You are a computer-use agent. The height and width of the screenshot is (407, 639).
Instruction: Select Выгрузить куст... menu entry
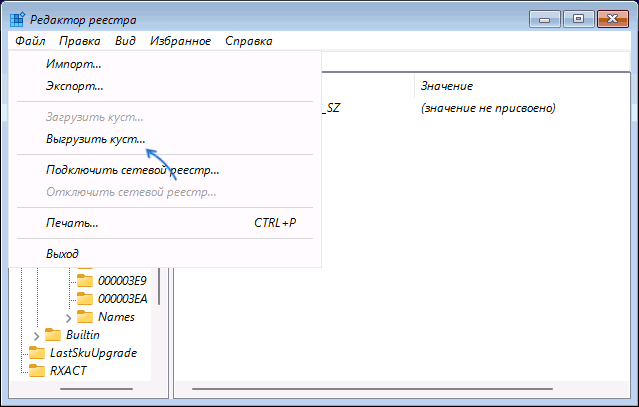click(95, 140)
